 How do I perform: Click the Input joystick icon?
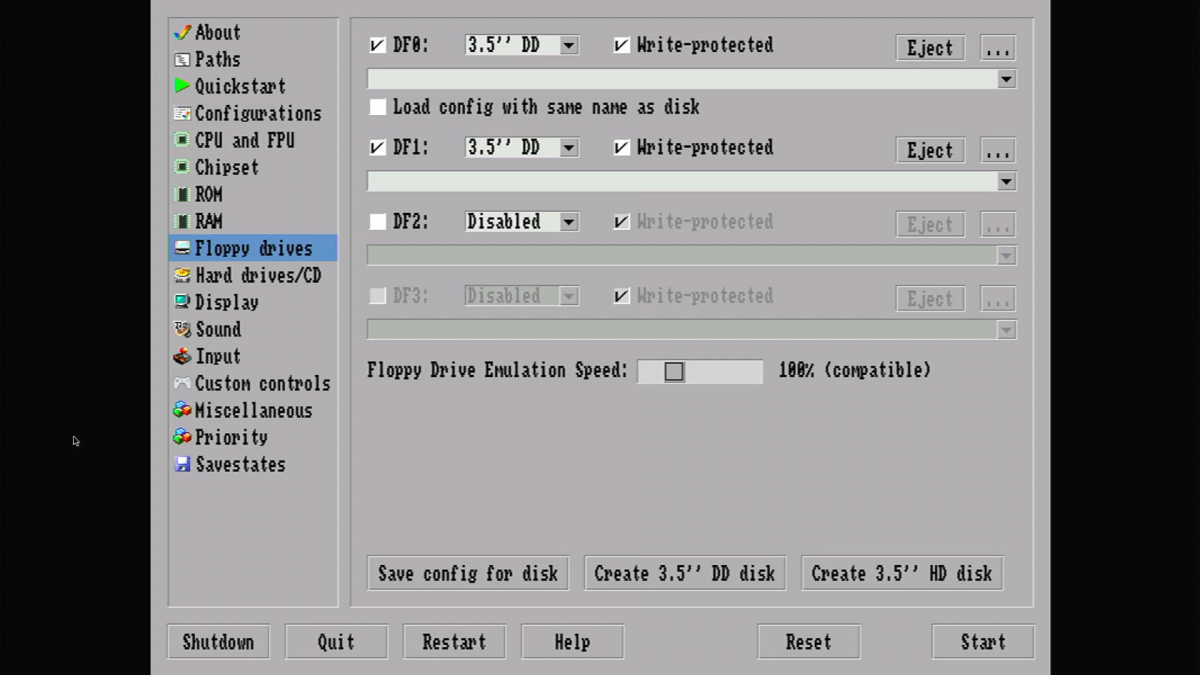click(x=182, y=356)
